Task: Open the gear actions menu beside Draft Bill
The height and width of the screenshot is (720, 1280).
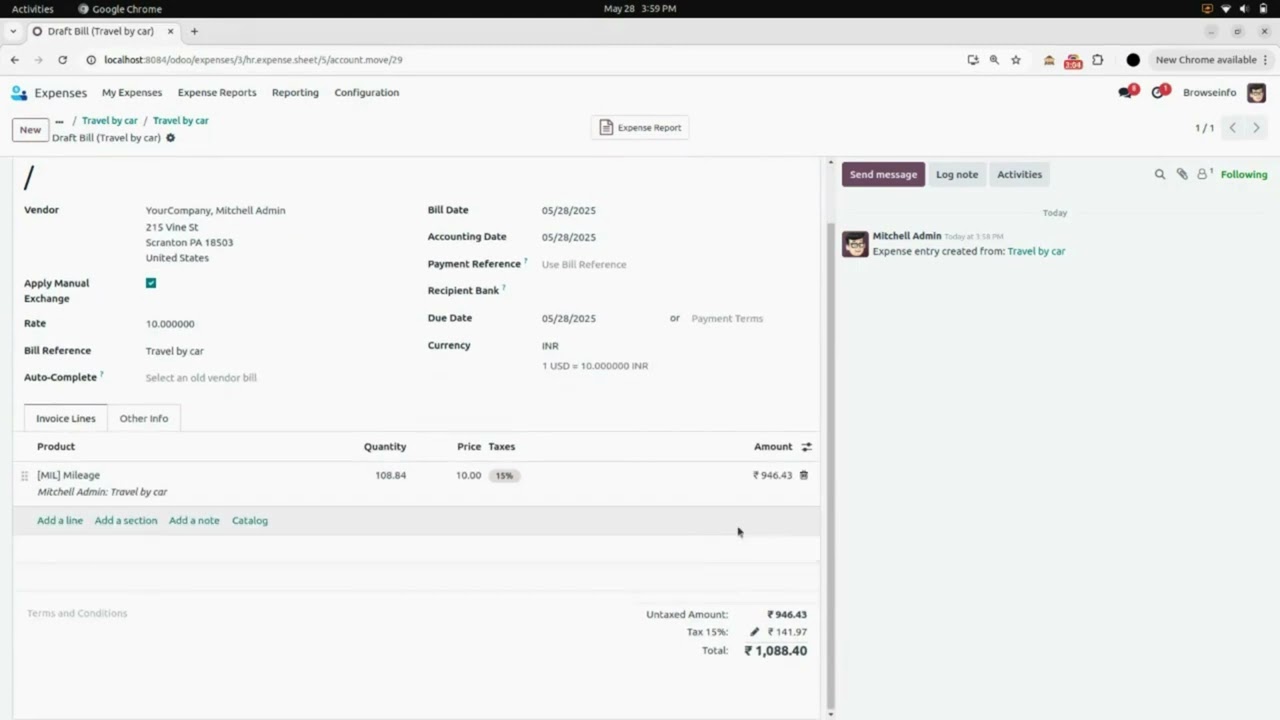Action: [x=170, y=138]
